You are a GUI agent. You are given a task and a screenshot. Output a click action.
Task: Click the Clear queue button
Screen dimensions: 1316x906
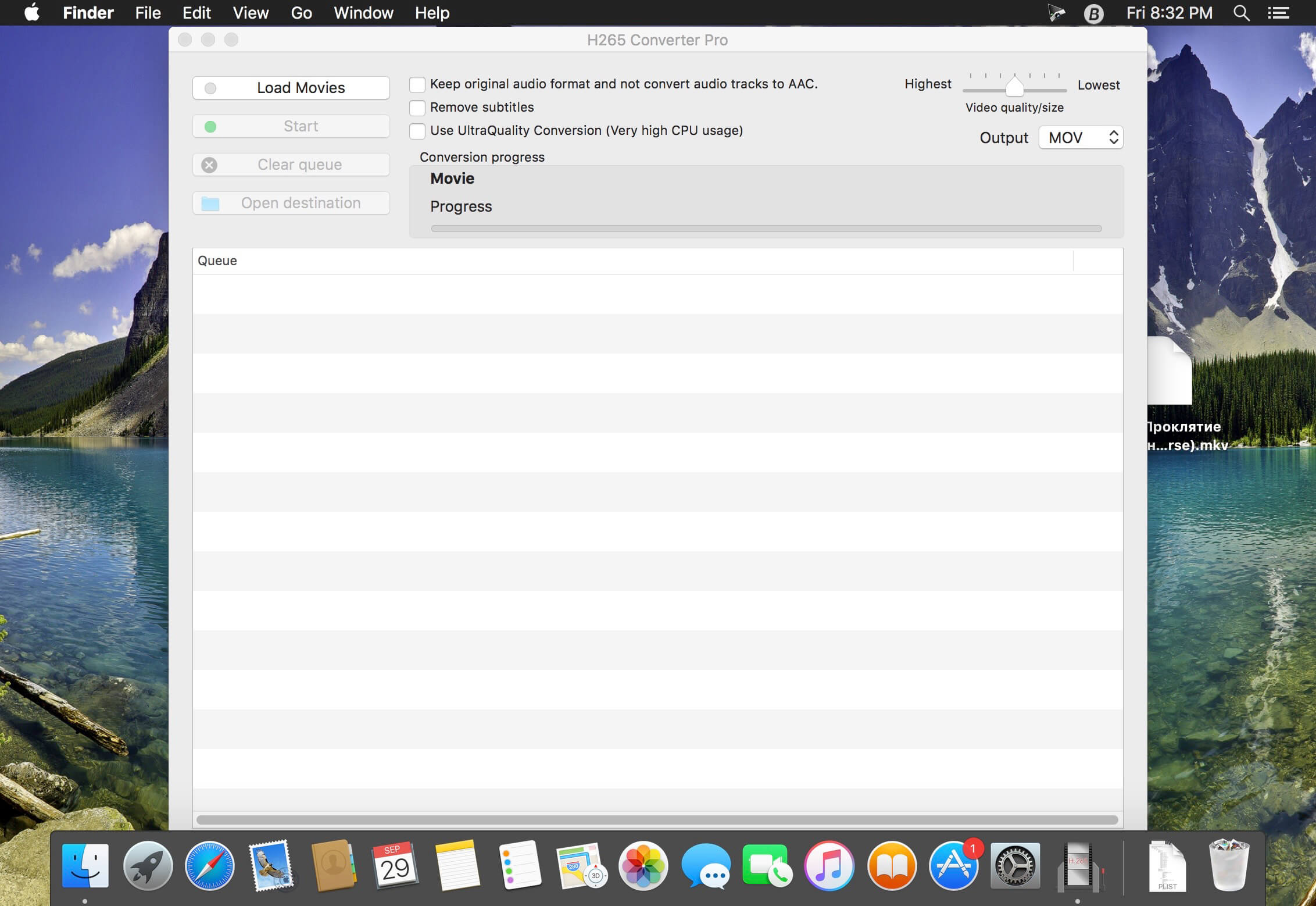(x=290, y=163)
